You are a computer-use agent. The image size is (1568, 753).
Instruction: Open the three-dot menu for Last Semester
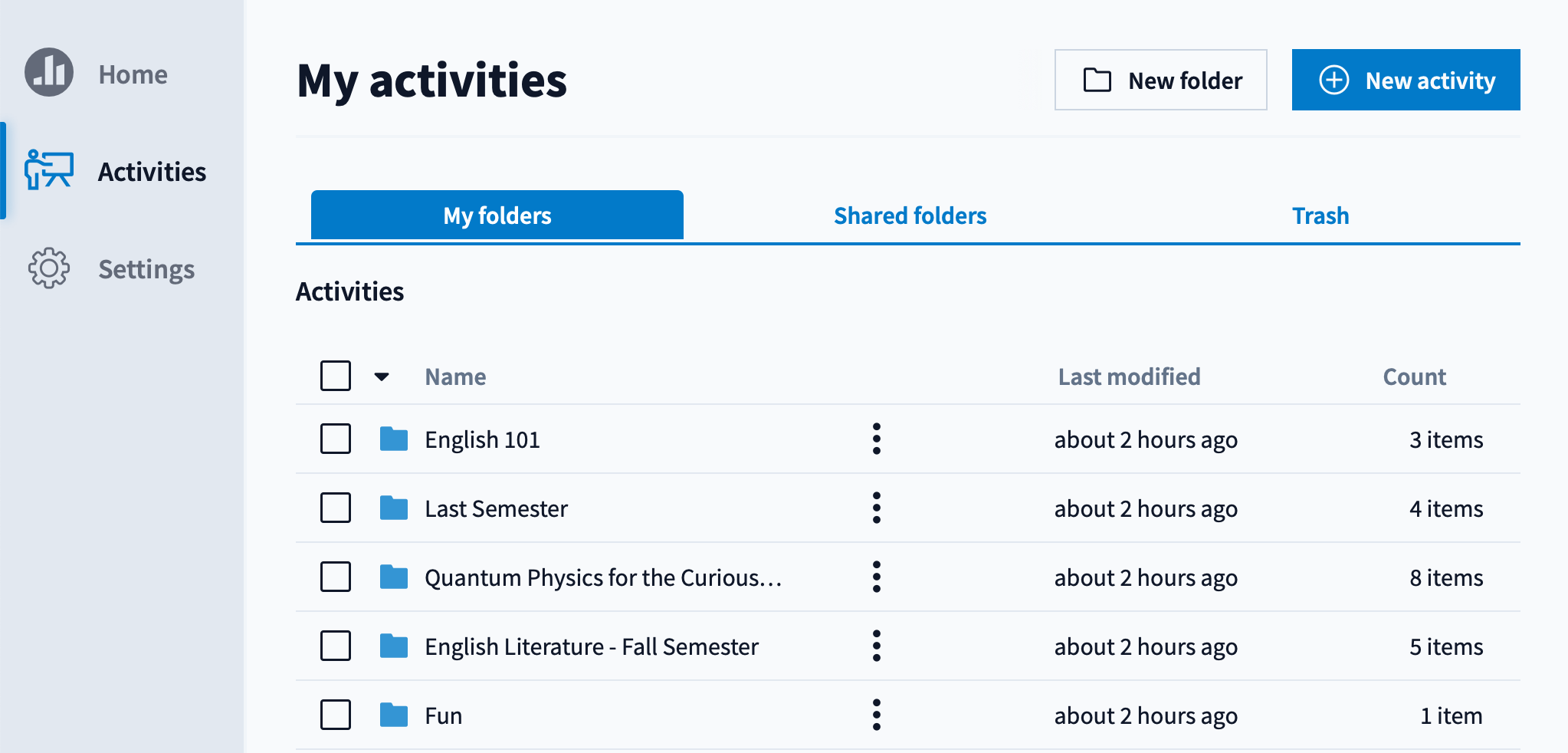[x=877, y=508]
